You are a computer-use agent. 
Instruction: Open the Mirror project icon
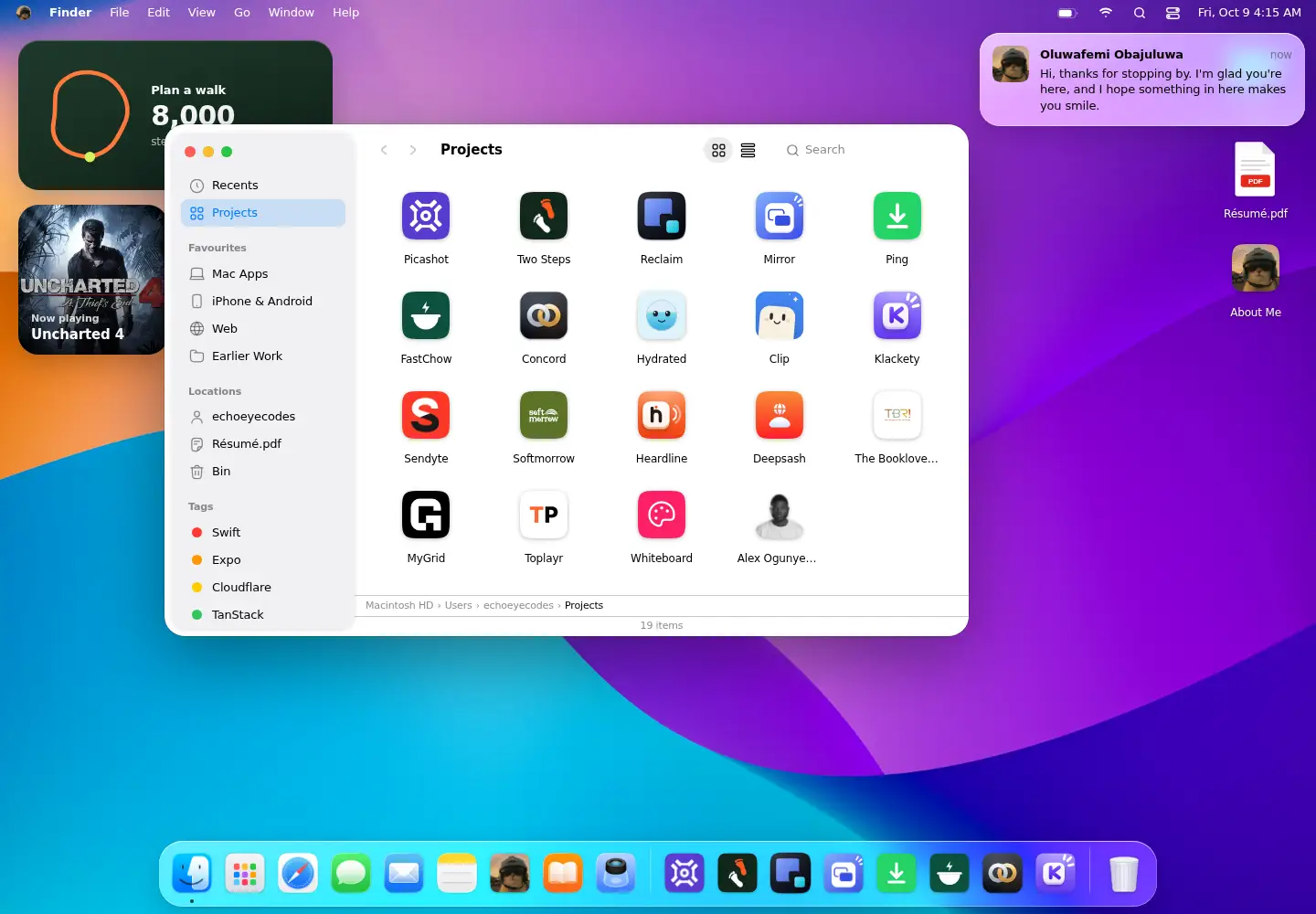click(780, 216)
